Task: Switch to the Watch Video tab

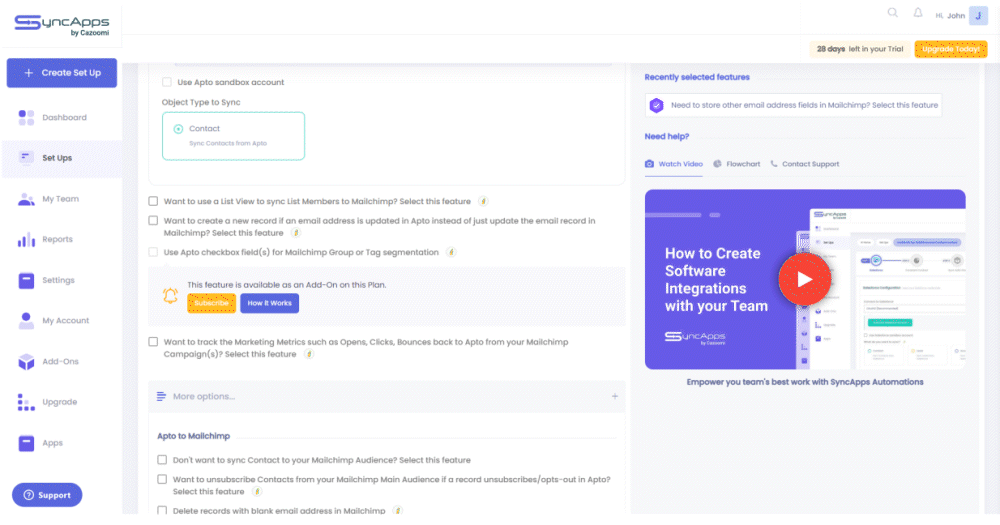Action: click(673, 164)
